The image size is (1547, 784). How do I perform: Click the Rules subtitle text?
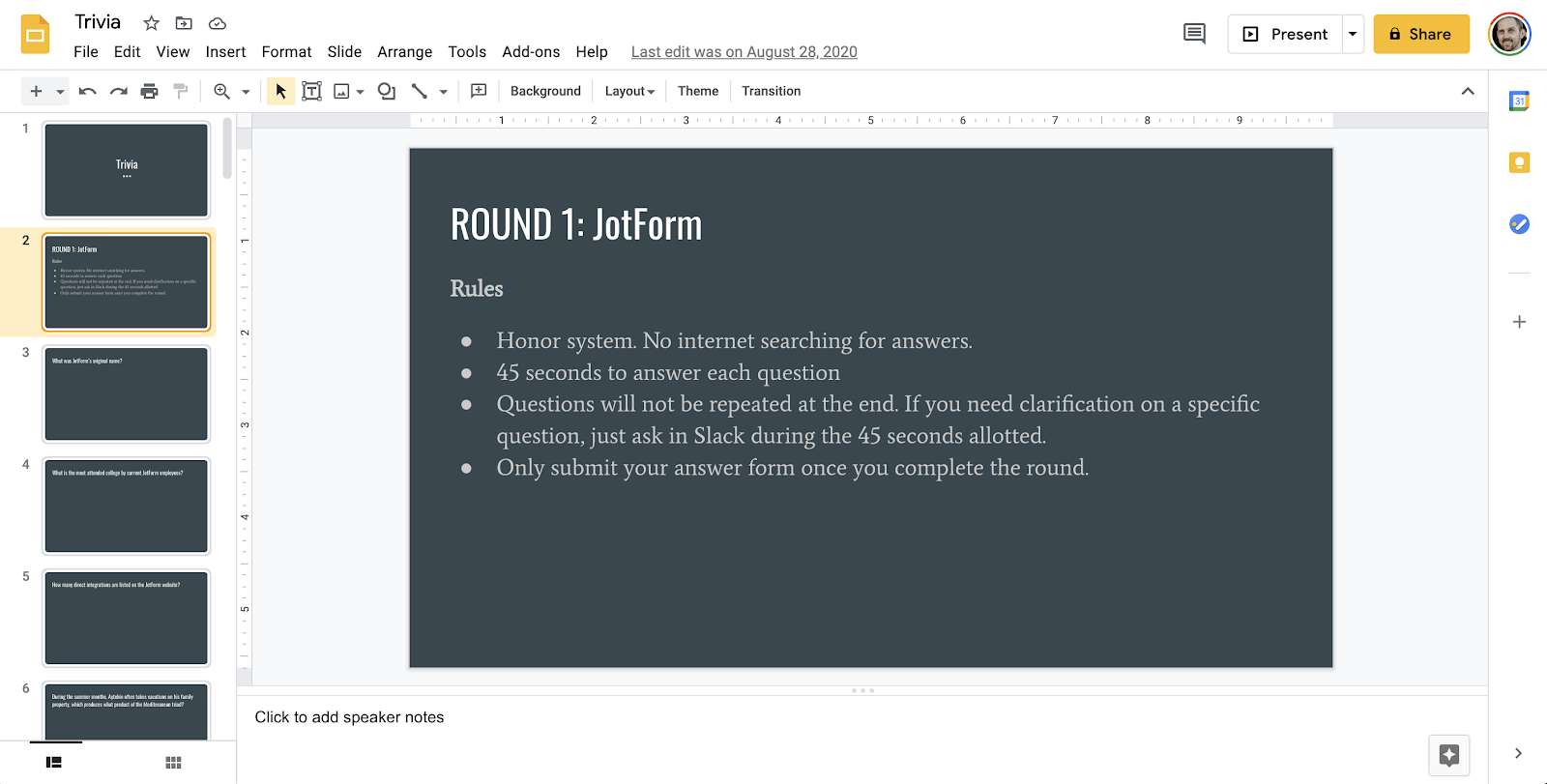[477, 288]
